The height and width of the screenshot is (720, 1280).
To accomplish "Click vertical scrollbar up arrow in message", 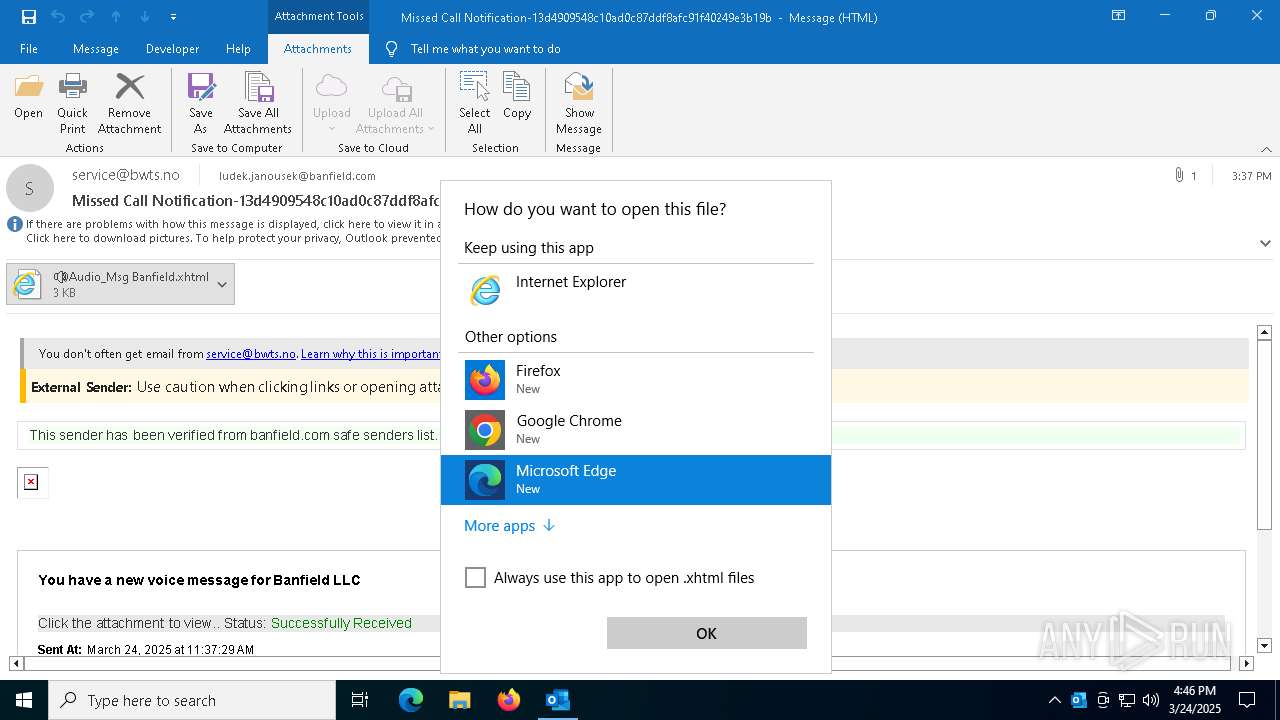I will [1265, 332].
